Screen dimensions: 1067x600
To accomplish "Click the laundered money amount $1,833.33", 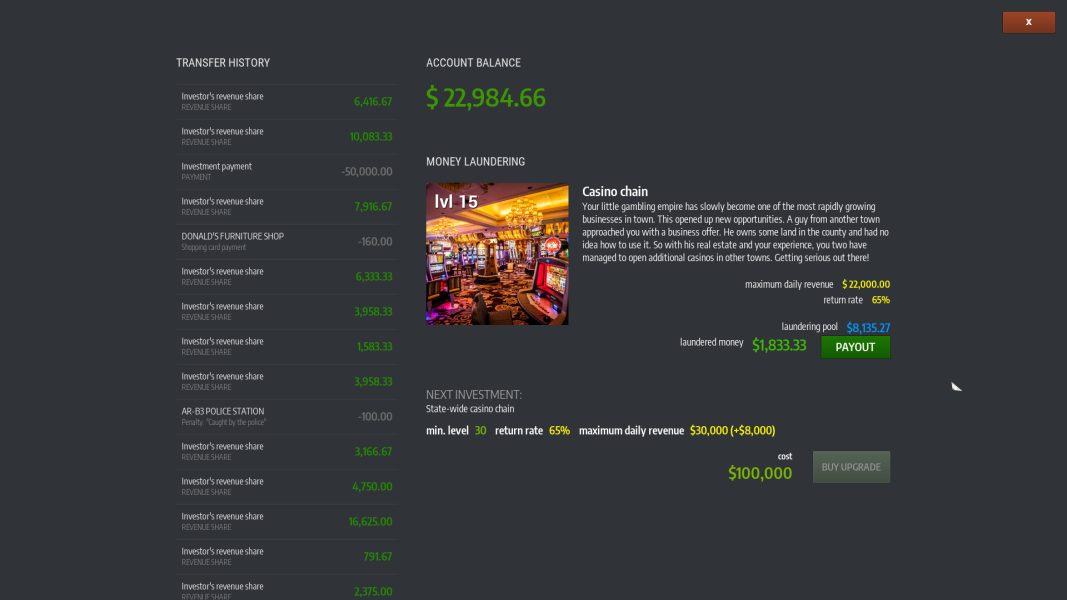I will click(x=779, y=345).
